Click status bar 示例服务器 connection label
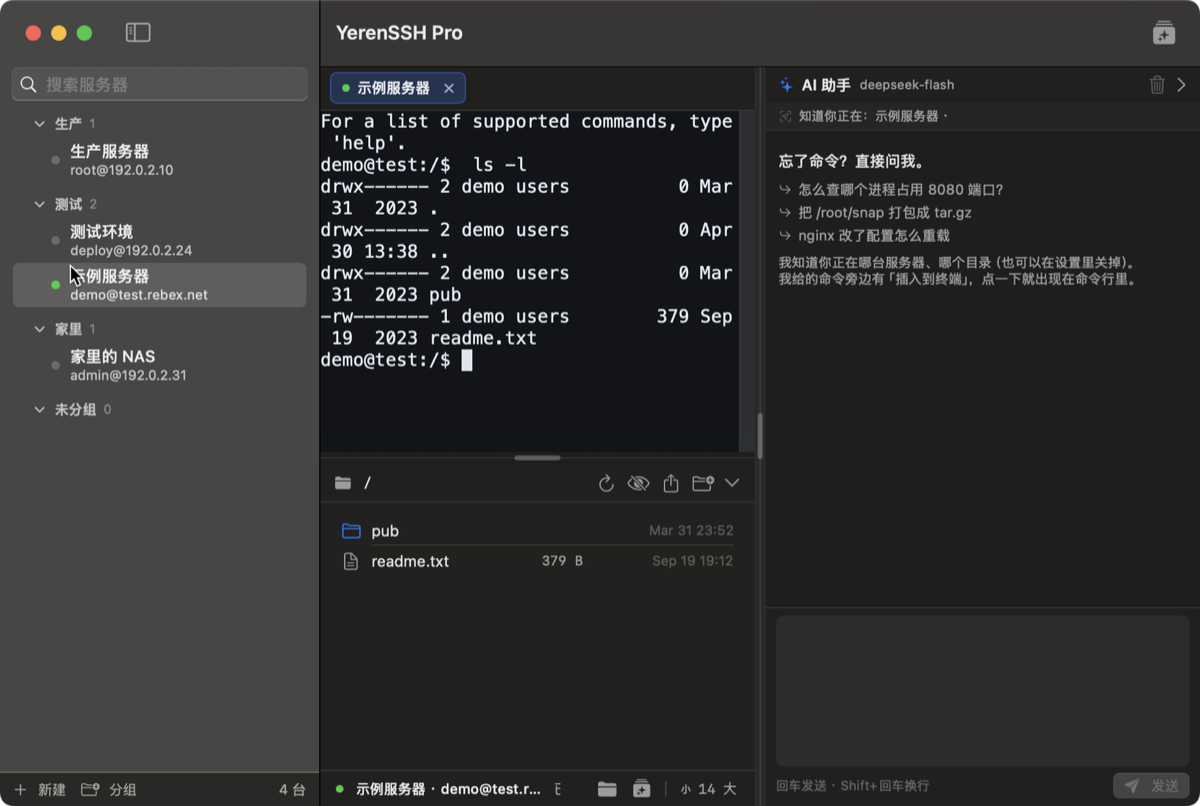This screenshot has height=806, width=1200. point(448,790)
